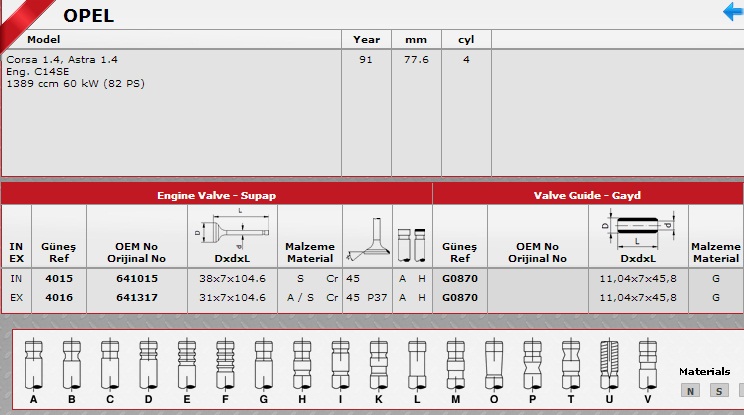Image resolution: width=744 pixels, height=415 pixels.
Task: Click the Engine Valve - Supap header
Action: click(216, 195)
